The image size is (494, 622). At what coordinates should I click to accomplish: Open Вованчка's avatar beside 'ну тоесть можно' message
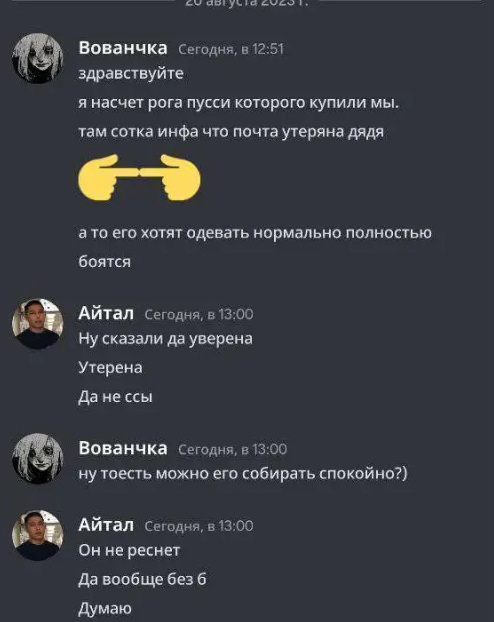pyautogui.click(x=38, y=459)
